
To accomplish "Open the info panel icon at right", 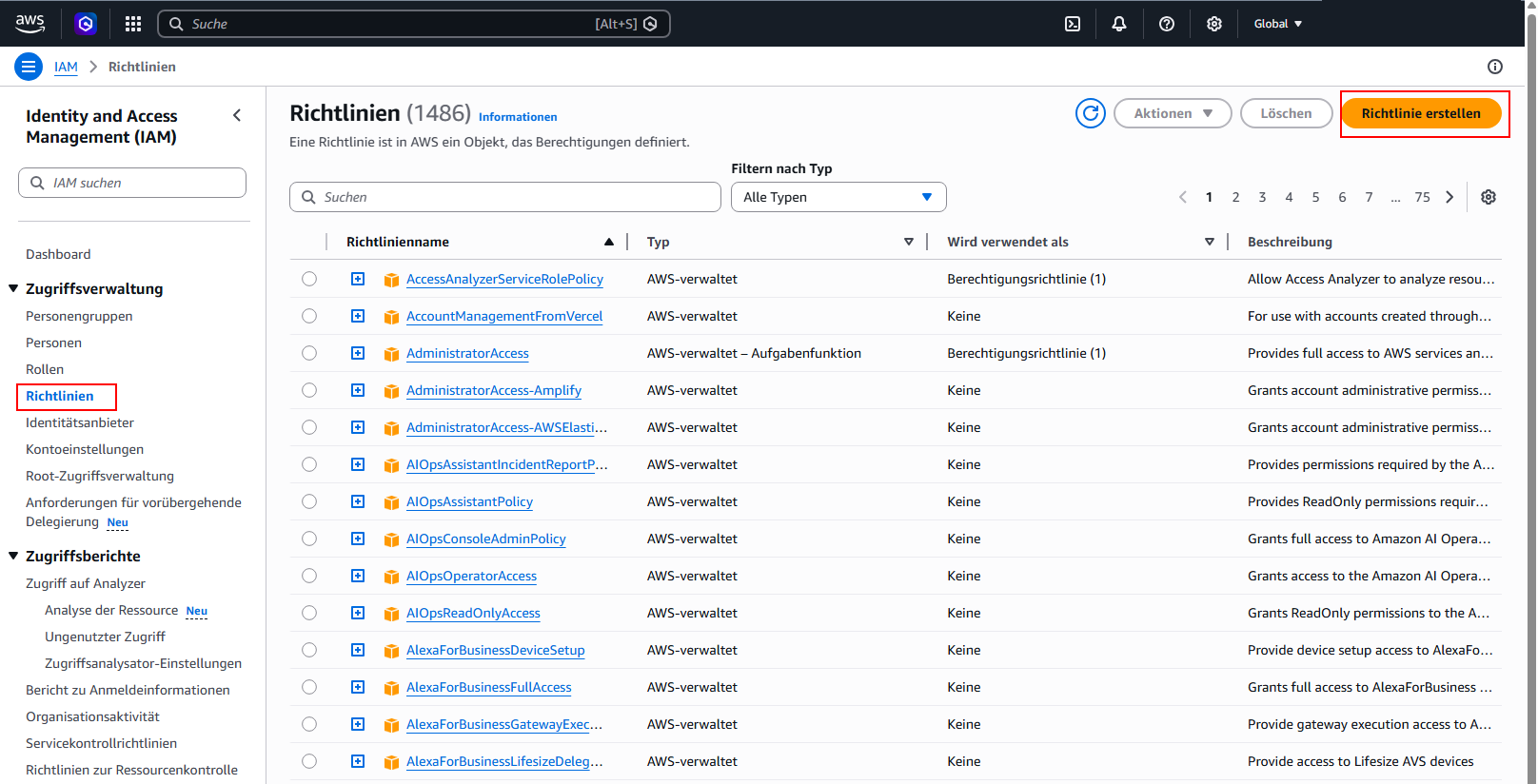I will click(x=1495, y=67).
